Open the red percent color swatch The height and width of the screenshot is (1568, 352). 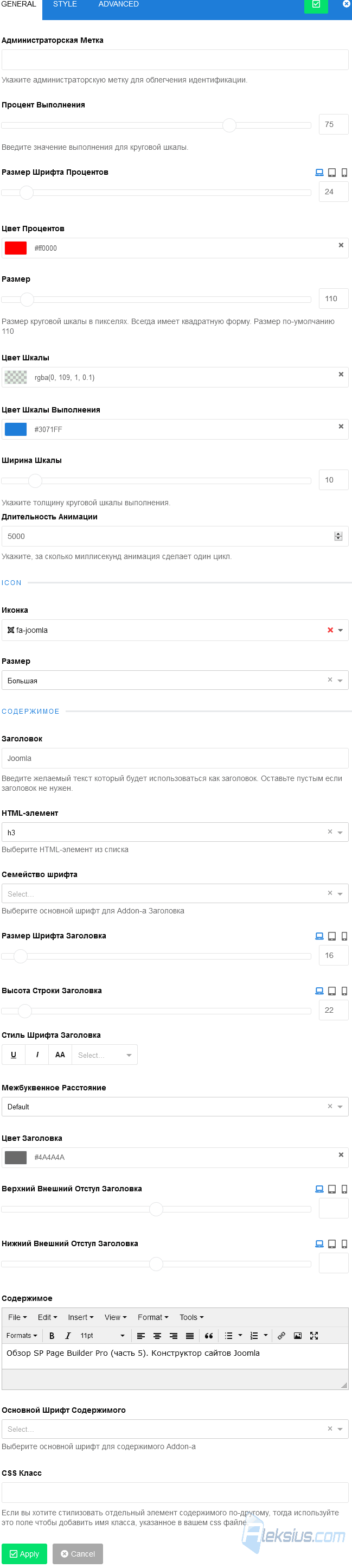click(x=16, y=247)
